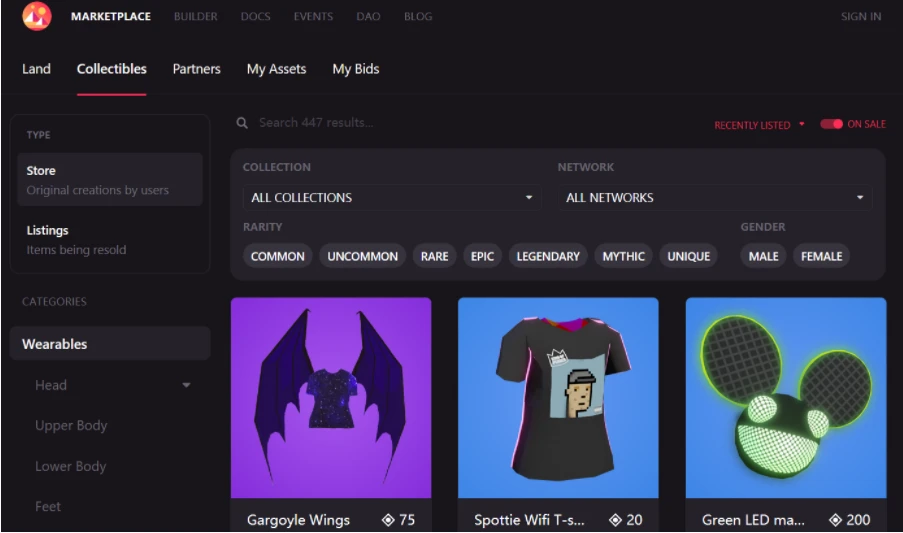903x533 pixels.
Task: Click the Decentraland logo icon
Action: click(37, 16)
